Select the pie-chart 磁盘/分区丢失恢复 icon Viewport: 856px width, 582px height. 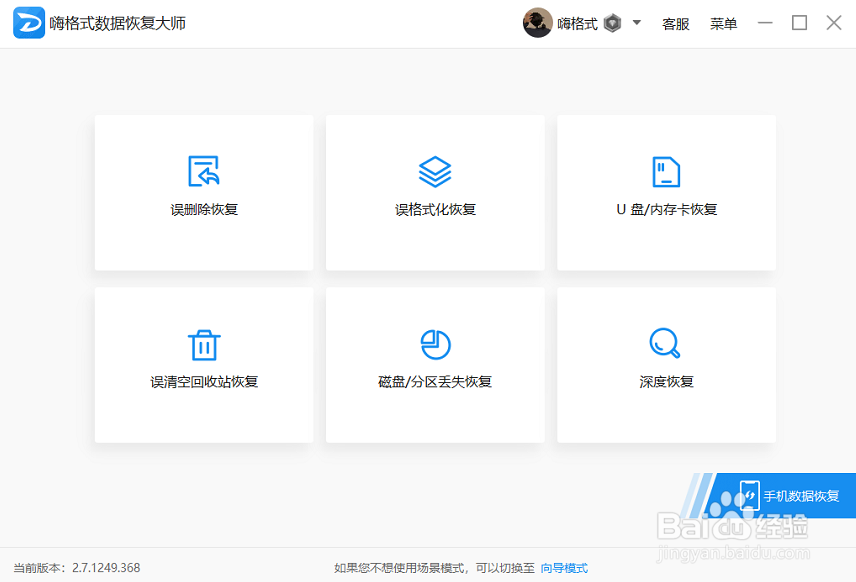point(434,342)
